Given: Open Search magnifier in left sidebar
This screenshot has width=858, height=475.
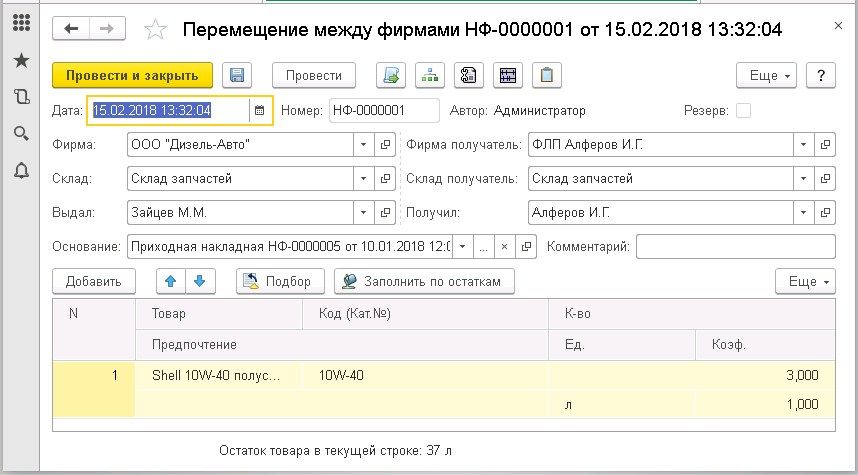Looking at the screenshot, I should click(21, 134).
